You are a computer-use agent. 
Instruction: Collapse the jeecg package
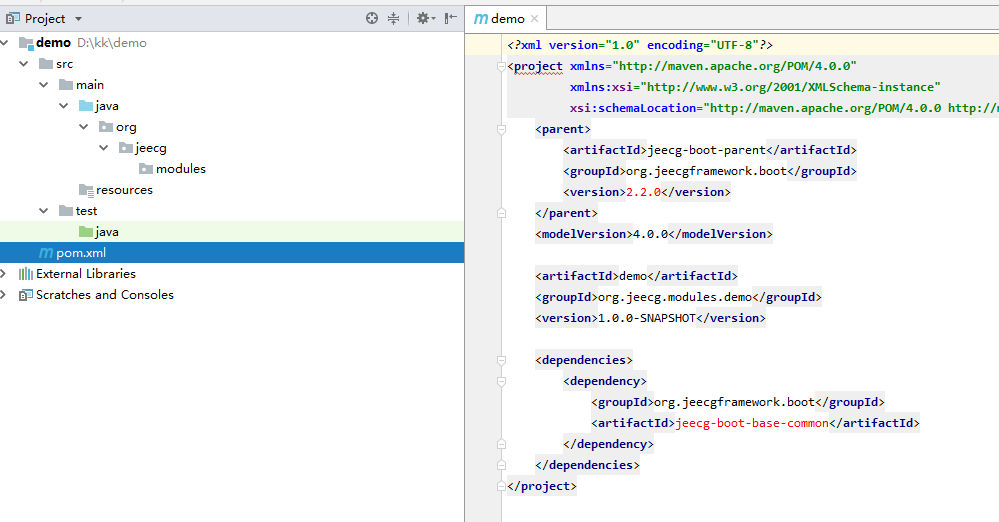104,148
